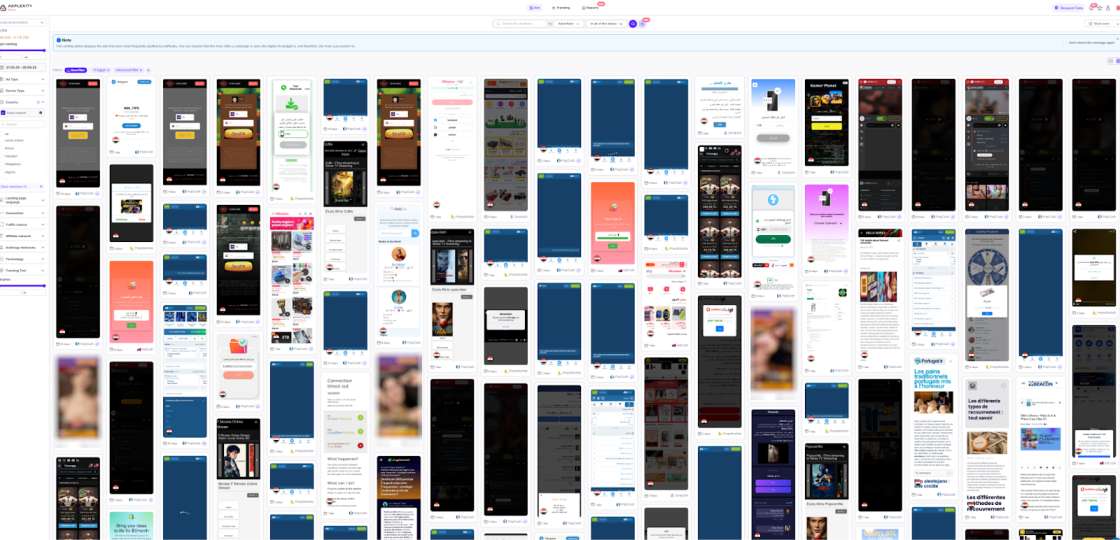Close the Note banner

(x=1115, y=38)
